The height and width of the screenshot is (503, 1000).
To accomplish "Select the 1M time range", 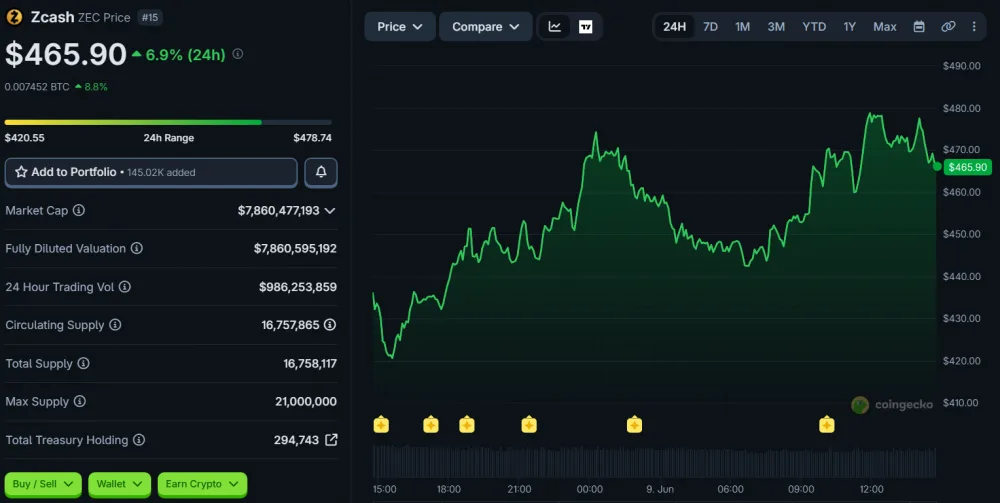I will [x=742, y=27].
